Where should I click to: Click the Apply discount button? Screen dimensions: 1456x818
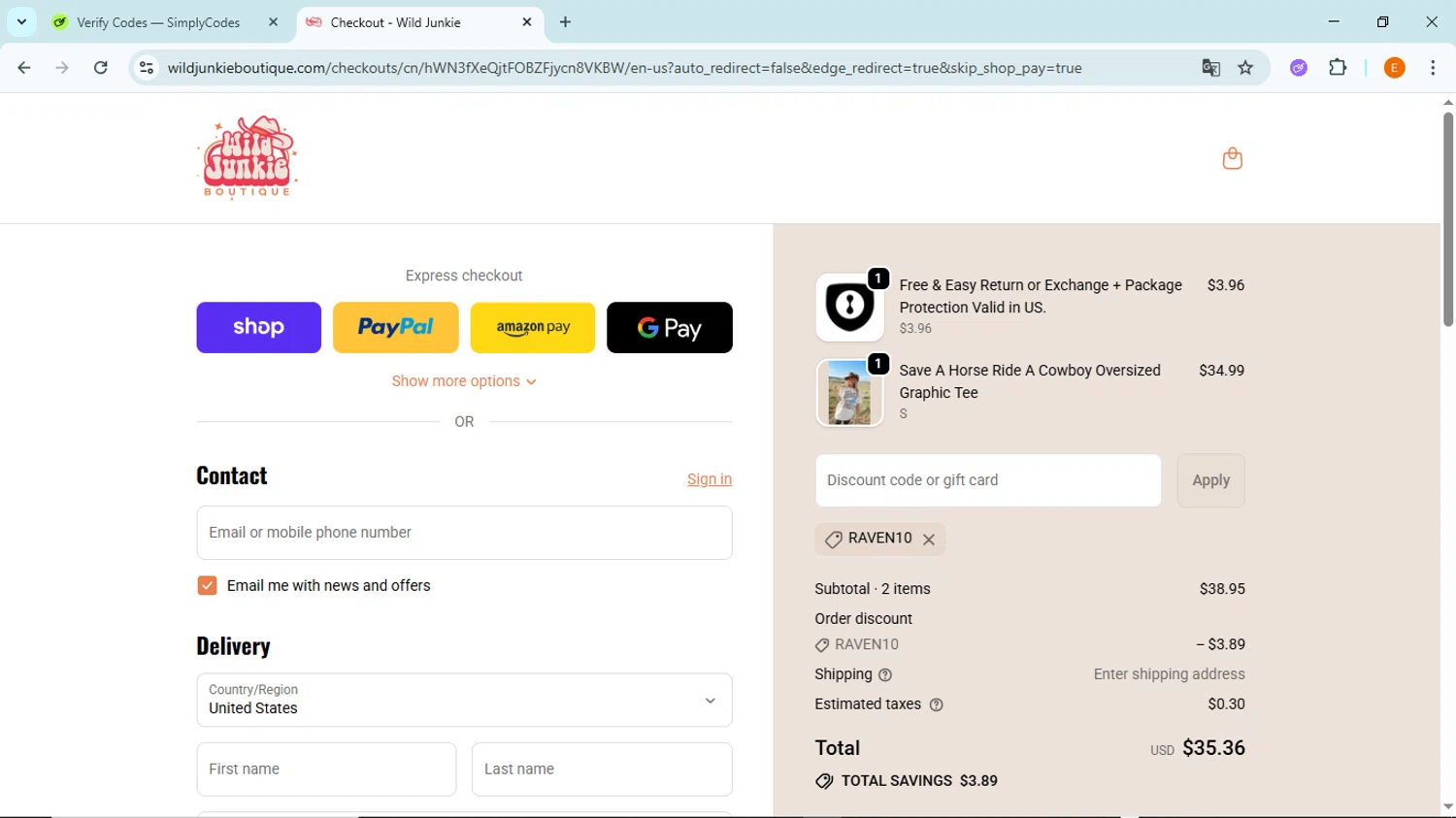1210,480
